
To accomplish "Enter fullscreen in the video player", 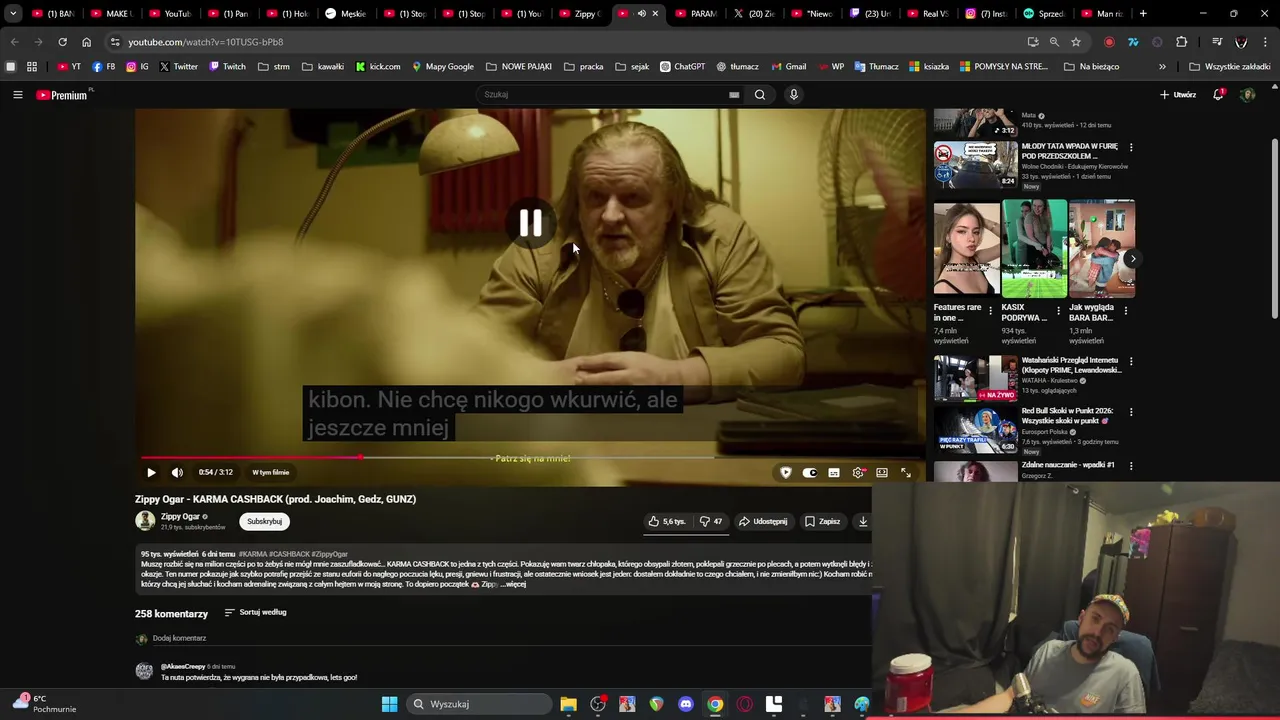I will (906, 472).
